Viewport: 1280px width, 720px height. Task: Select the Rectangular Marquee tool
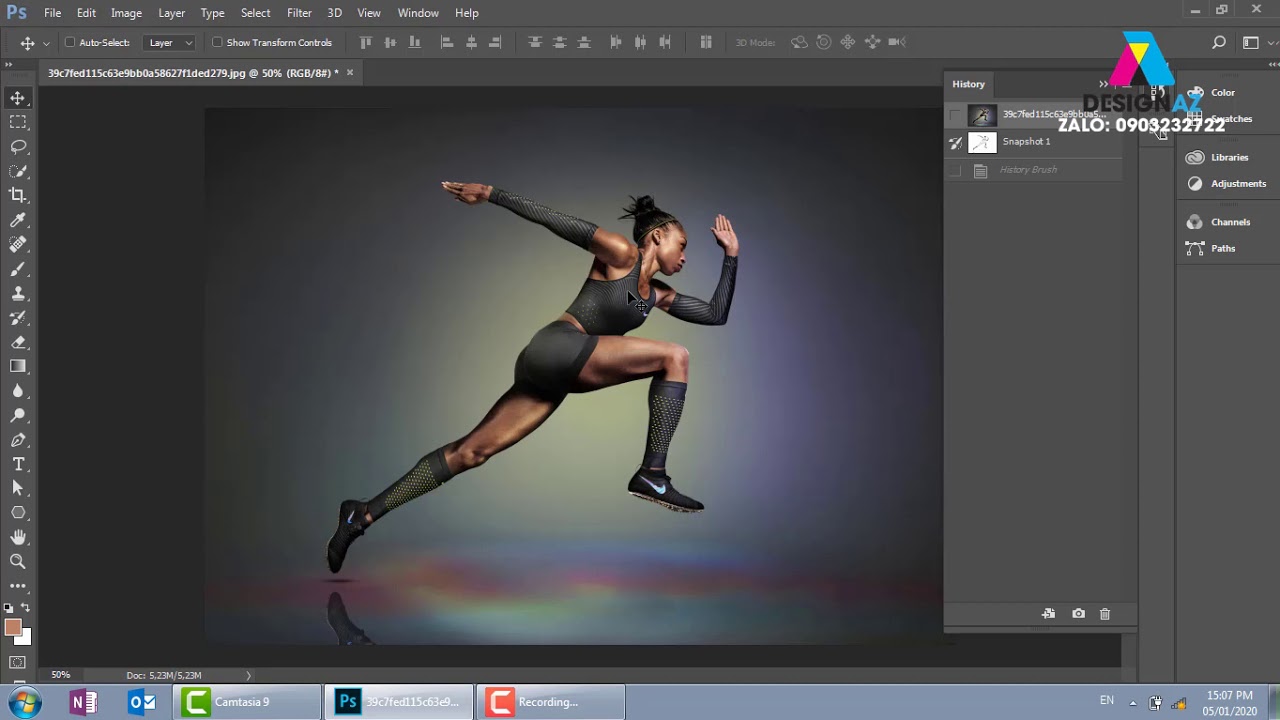click(18, 122)
